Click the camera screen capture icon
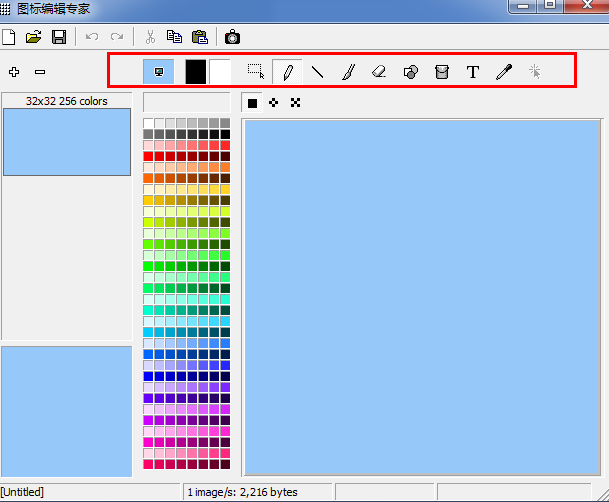The image size is (609, 502). [232, 37]
